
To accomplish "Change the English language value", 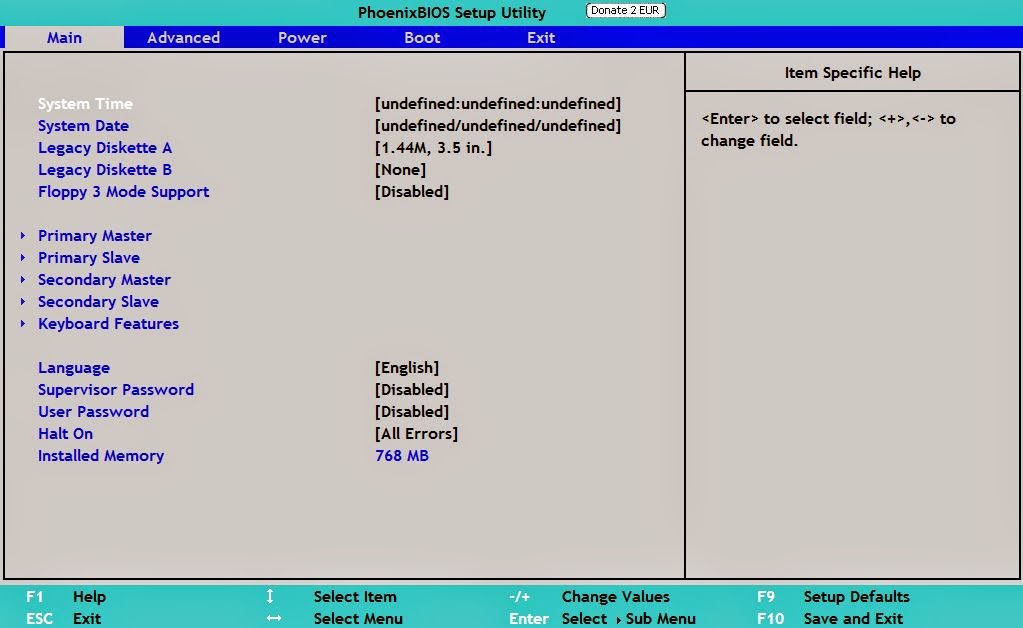I will tap(406, 368).
